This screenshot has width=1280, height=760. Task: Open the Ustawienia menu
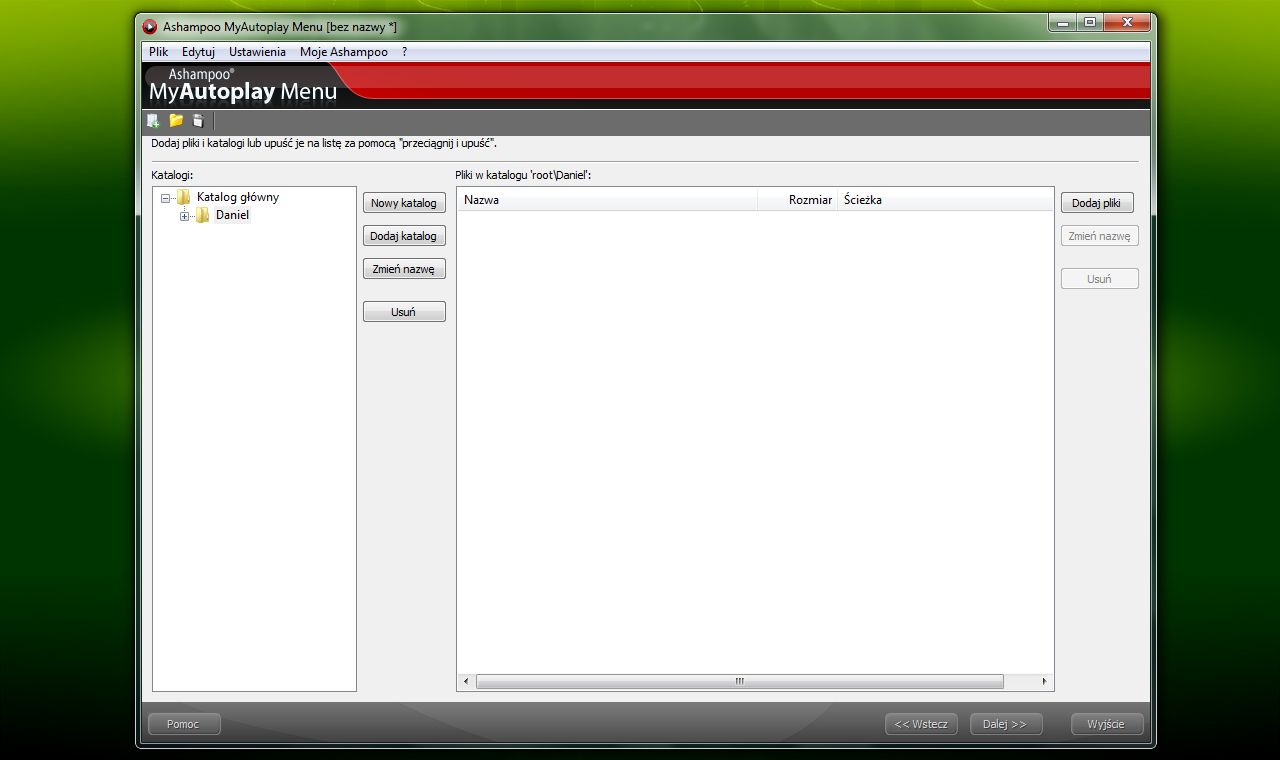point(257,52)
